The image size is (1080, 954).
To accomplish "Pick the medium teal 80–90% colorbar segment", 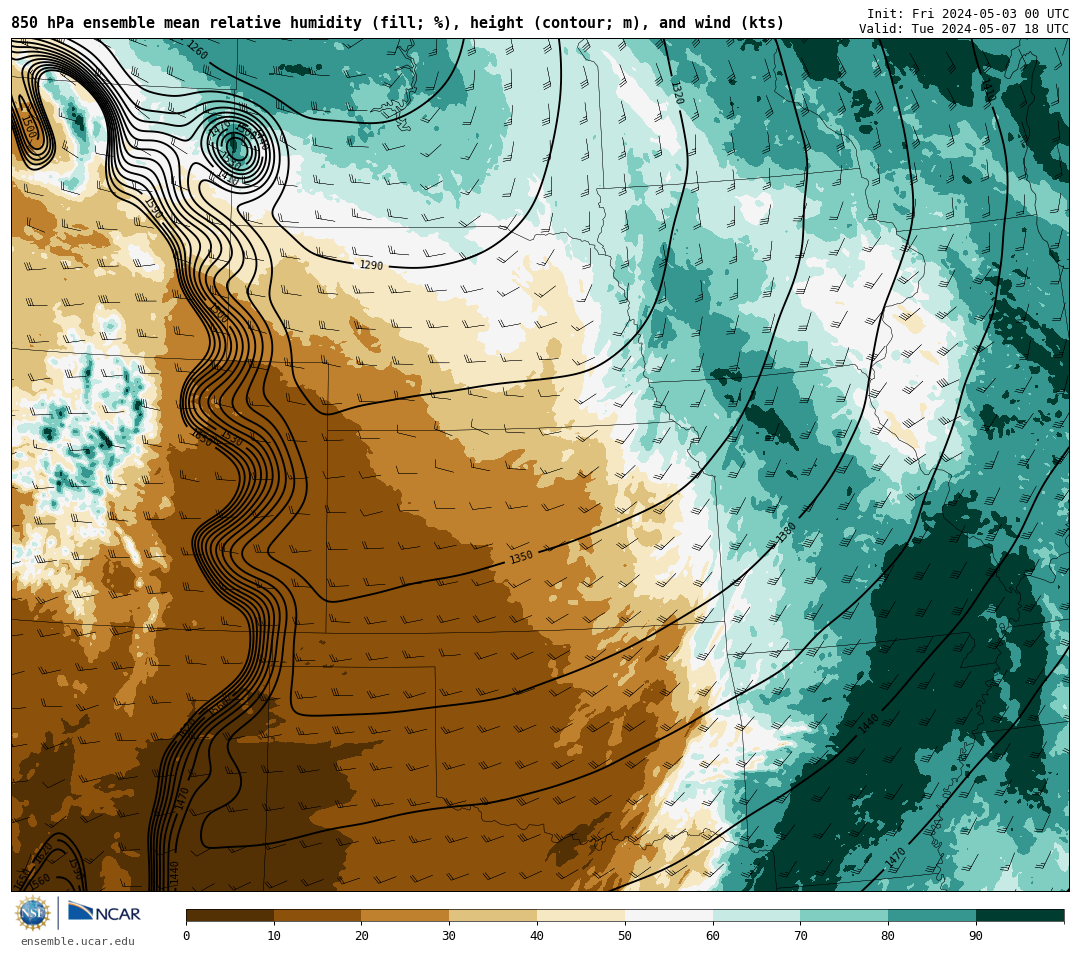I will coord(932,915).
